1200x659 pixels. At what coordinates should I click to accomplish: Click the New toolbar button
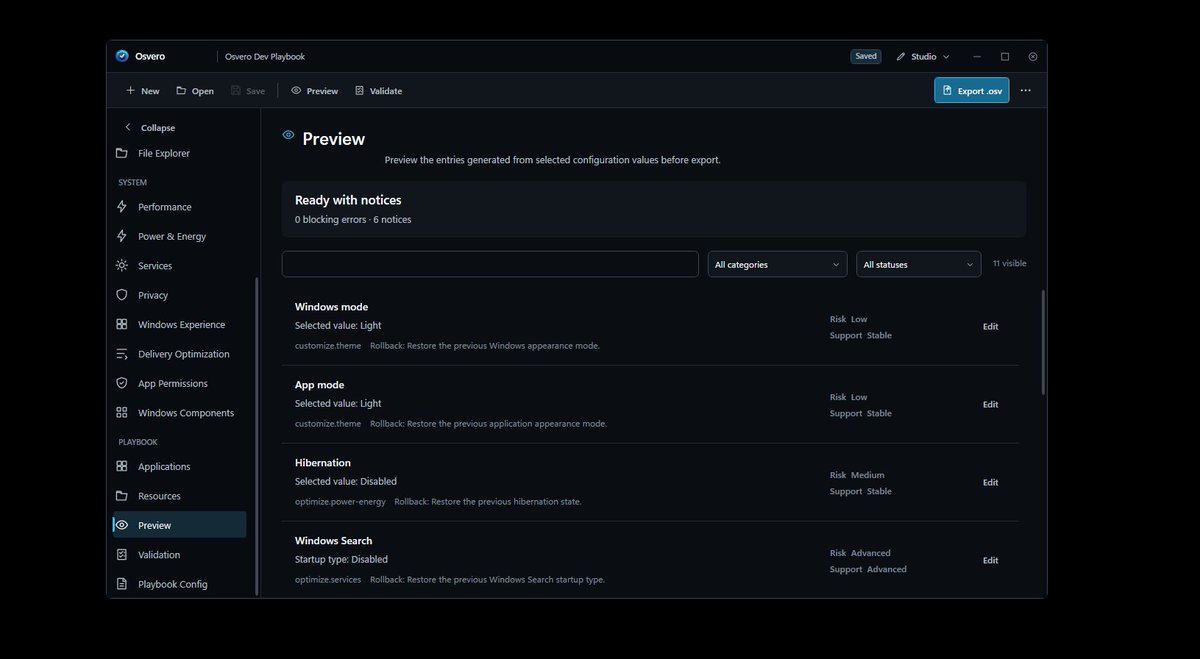tap(142, 91)
